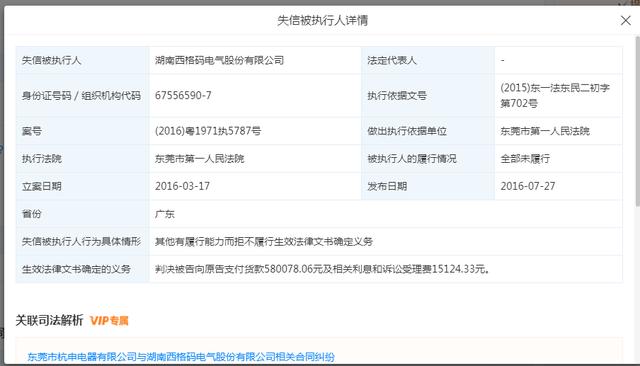Click the 立案日期 label
The width and height of the screenshot is (640, 366).
click(42, 186)
